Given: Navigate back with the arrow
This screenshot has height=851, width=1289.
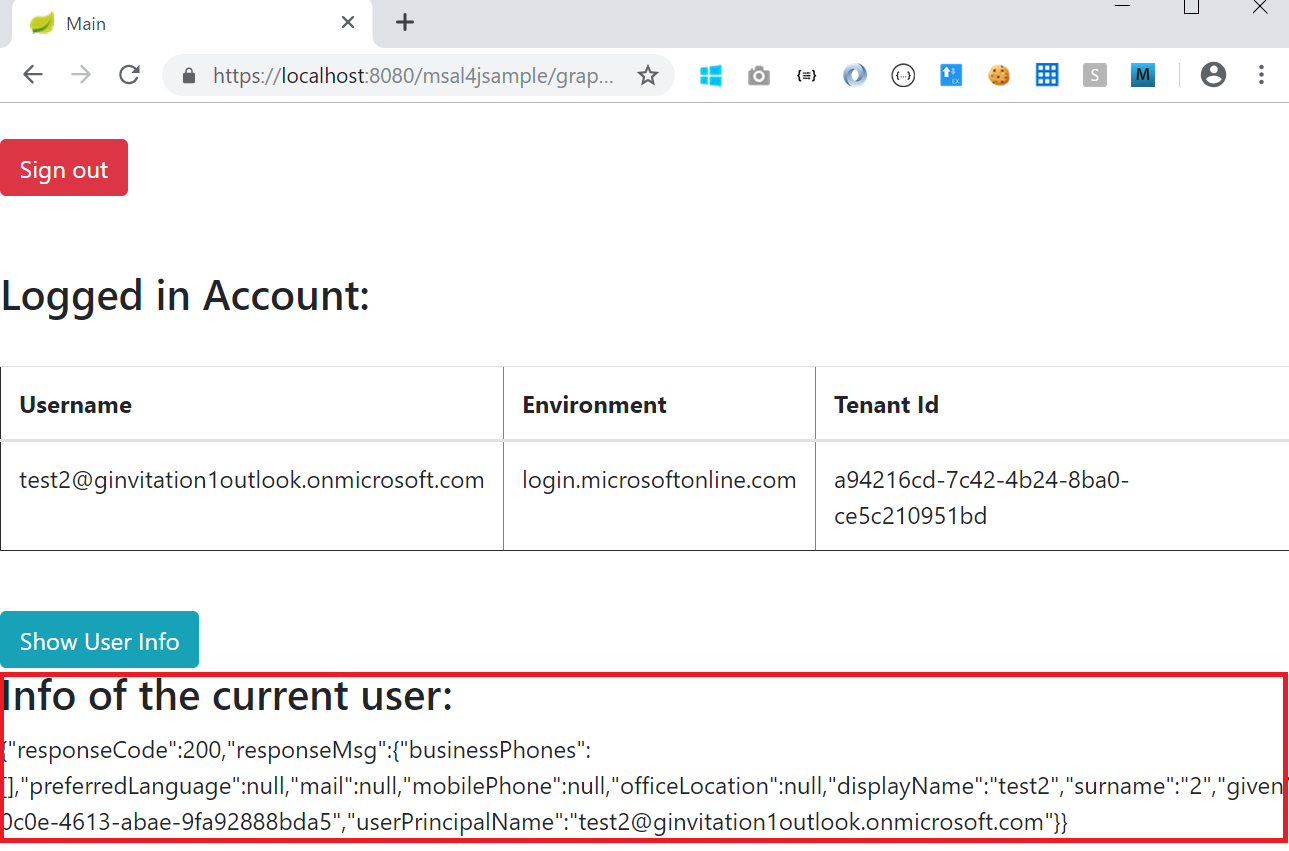Looking at the screenshot, I should pyautogui.click(x=33, y=75).
